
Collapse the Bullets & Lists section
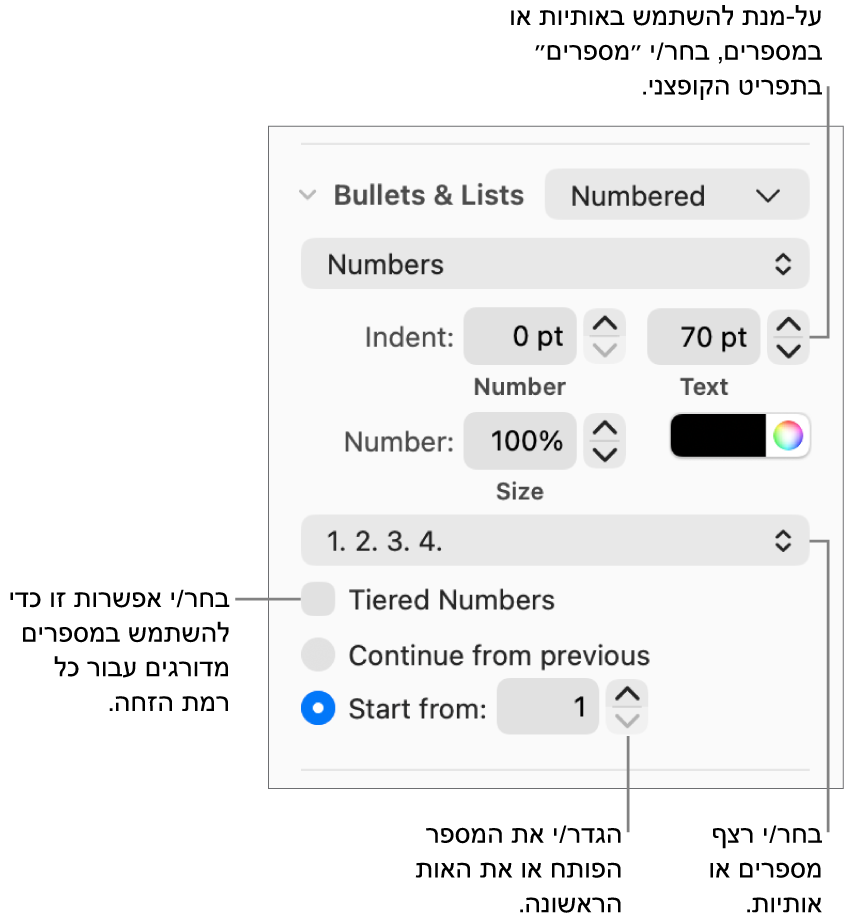point(307,195)
